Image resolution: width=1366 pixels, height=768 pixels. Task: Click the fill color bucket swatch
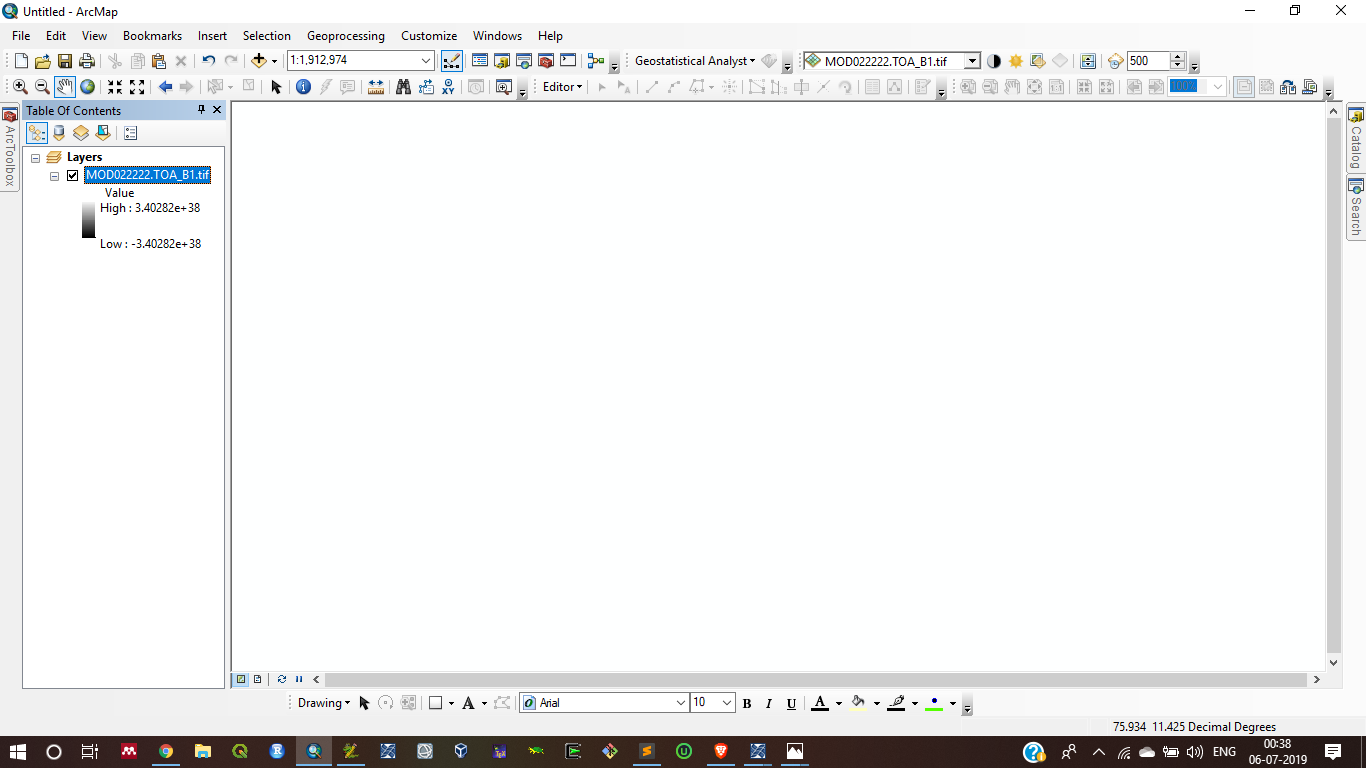click(x=858, y=703)
